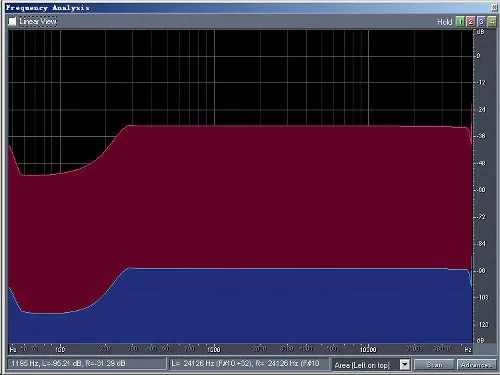This screenshot has width=500, height=375.
Task: Open the Advanced options button
Action: (477, 365)
